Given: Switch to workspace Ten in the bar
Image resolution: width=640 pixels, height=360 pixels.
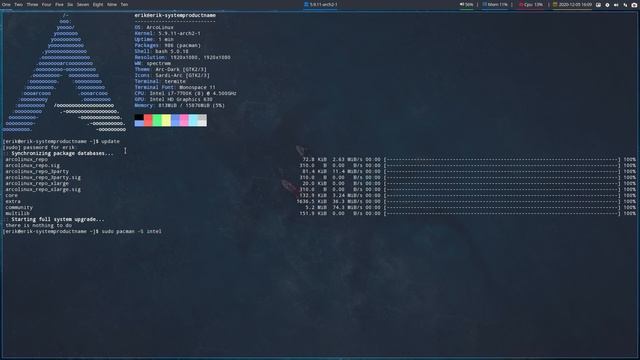Looking at the screenshot, I should [124, 4].
